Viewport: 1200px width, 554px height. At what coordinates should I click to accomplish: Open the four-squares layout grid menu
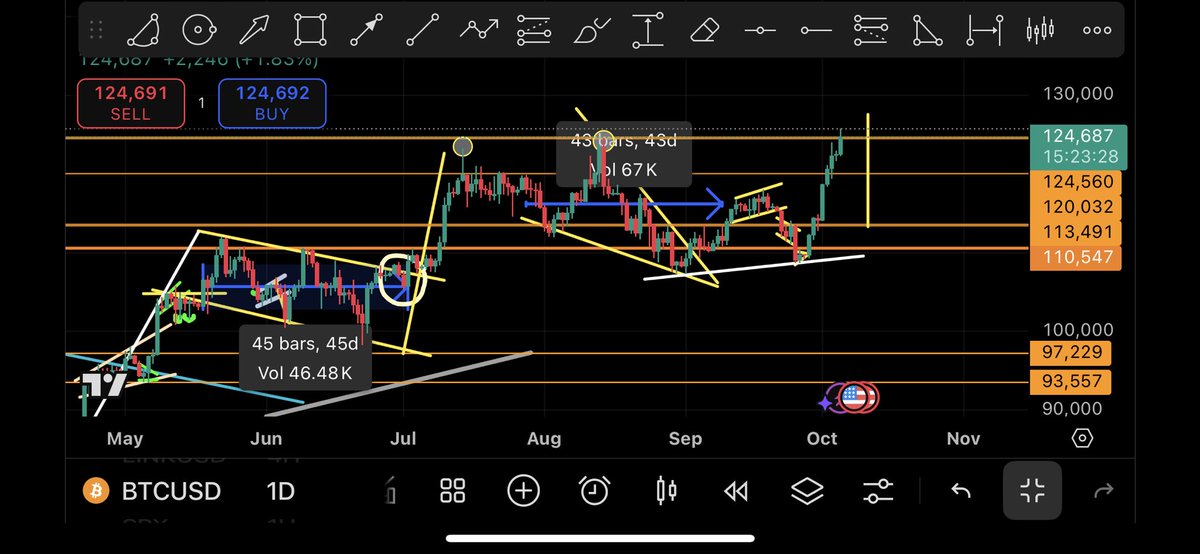tap(453, 491)
